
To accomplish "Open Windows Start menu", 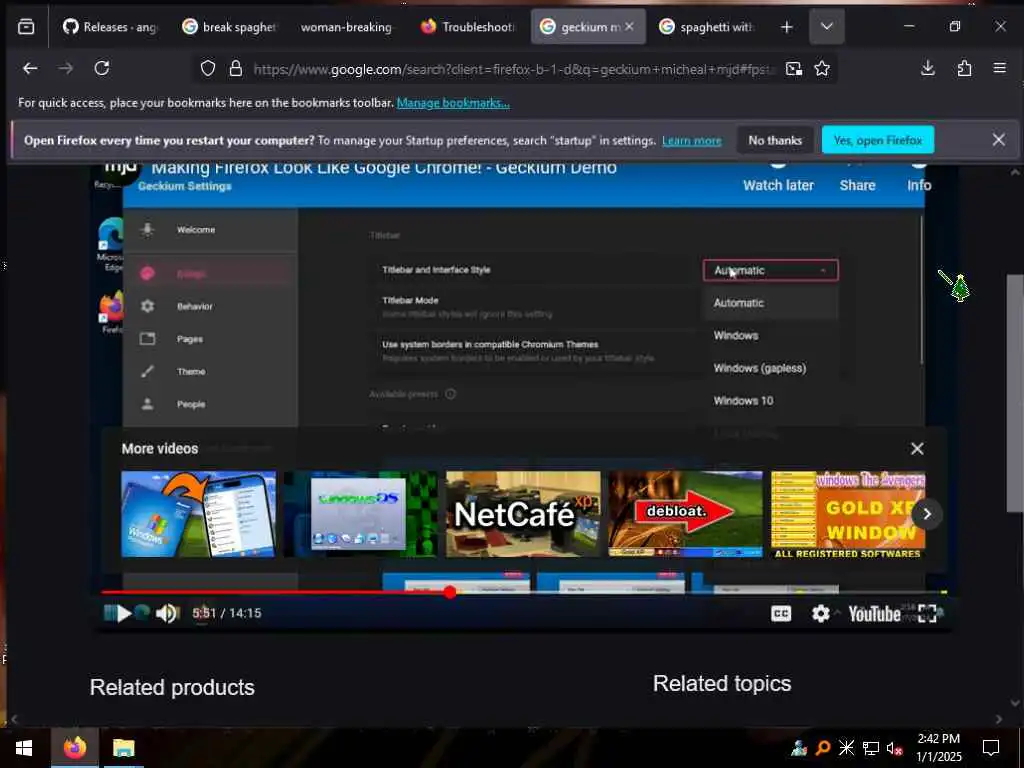I will click(x=24, y=748).
